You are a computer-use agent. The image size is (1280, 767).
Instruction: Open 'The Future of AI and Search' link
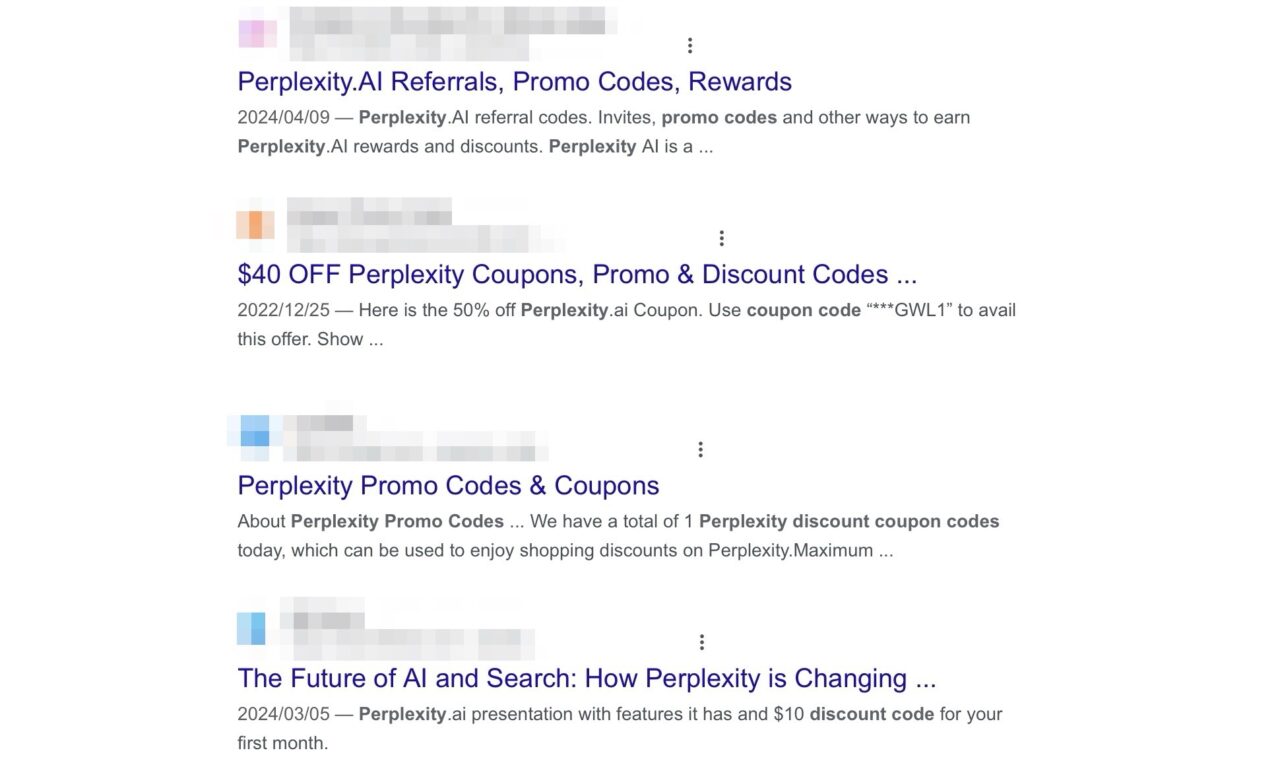click(586, 678)
